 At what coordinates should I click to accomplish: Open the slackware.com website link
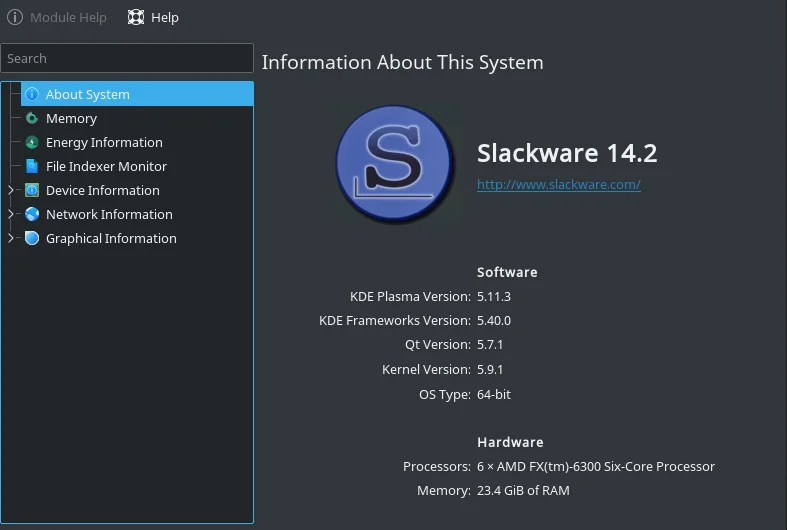[x=558, y=185]
